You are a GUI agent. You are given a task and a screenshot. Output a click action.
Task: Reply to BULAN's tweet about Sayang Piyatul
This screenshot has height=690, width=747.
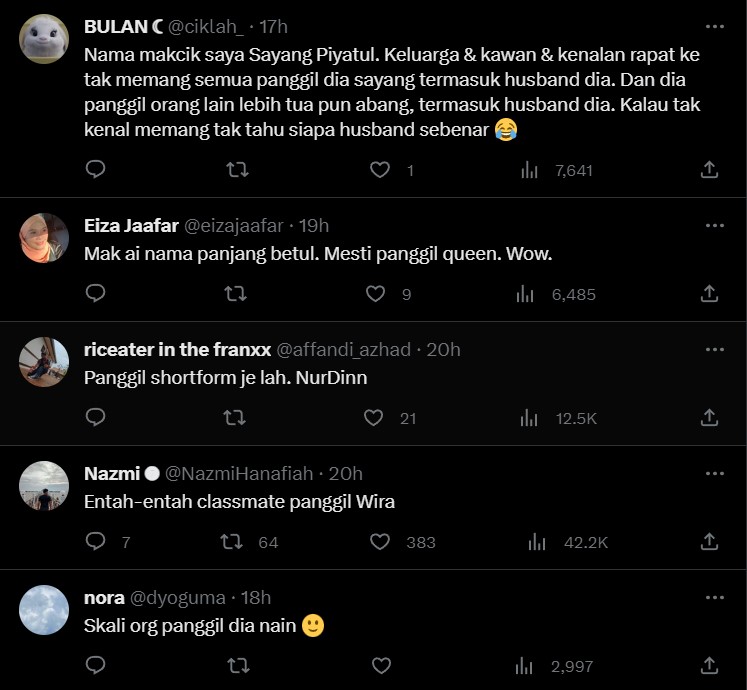[95, 170]
